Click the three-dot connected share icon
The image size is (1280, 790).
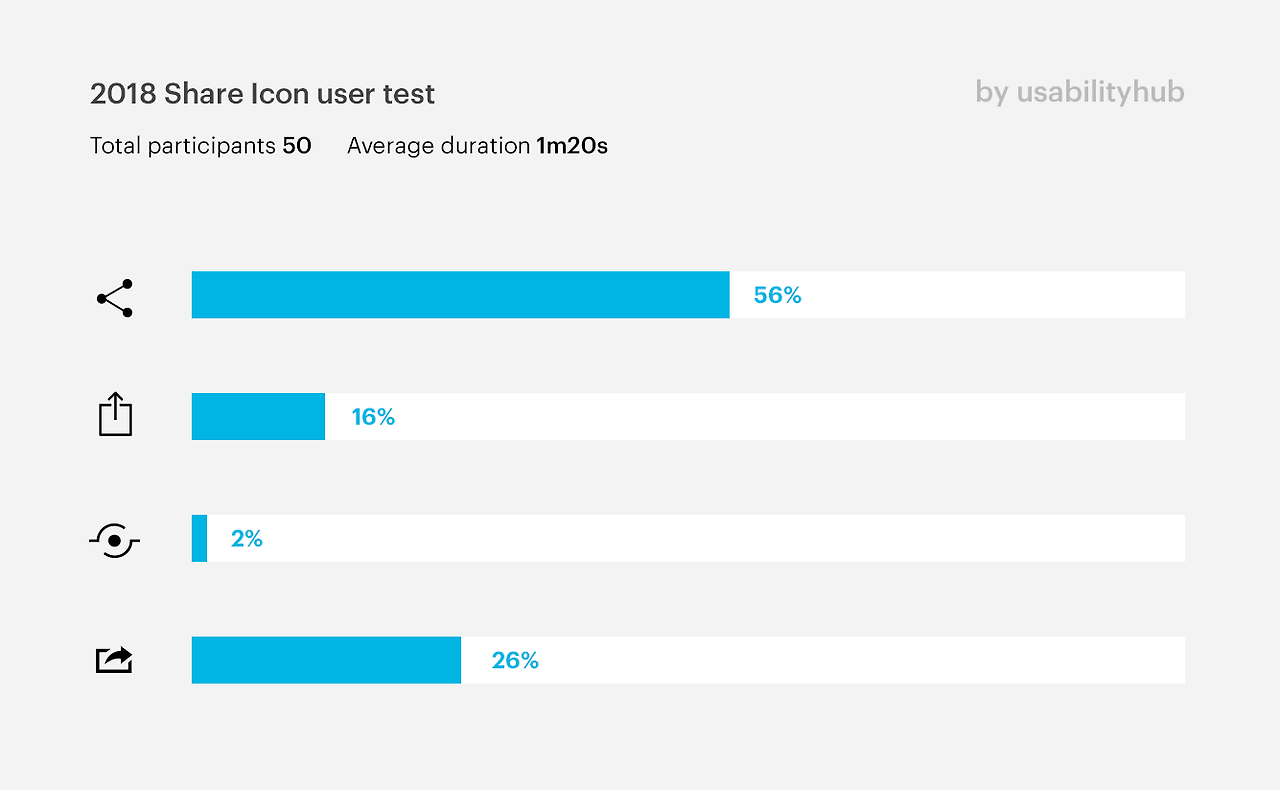coord(115,298)
